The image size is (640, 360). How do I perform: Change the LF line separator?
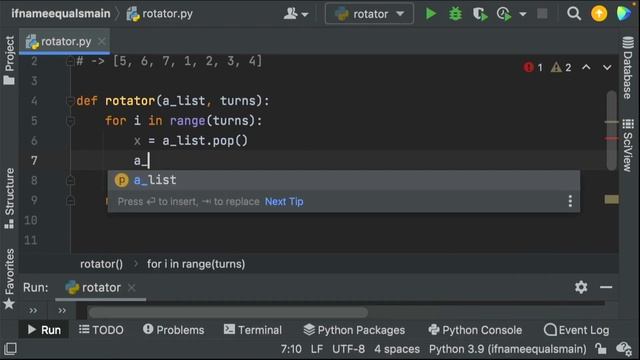[317, 349]
